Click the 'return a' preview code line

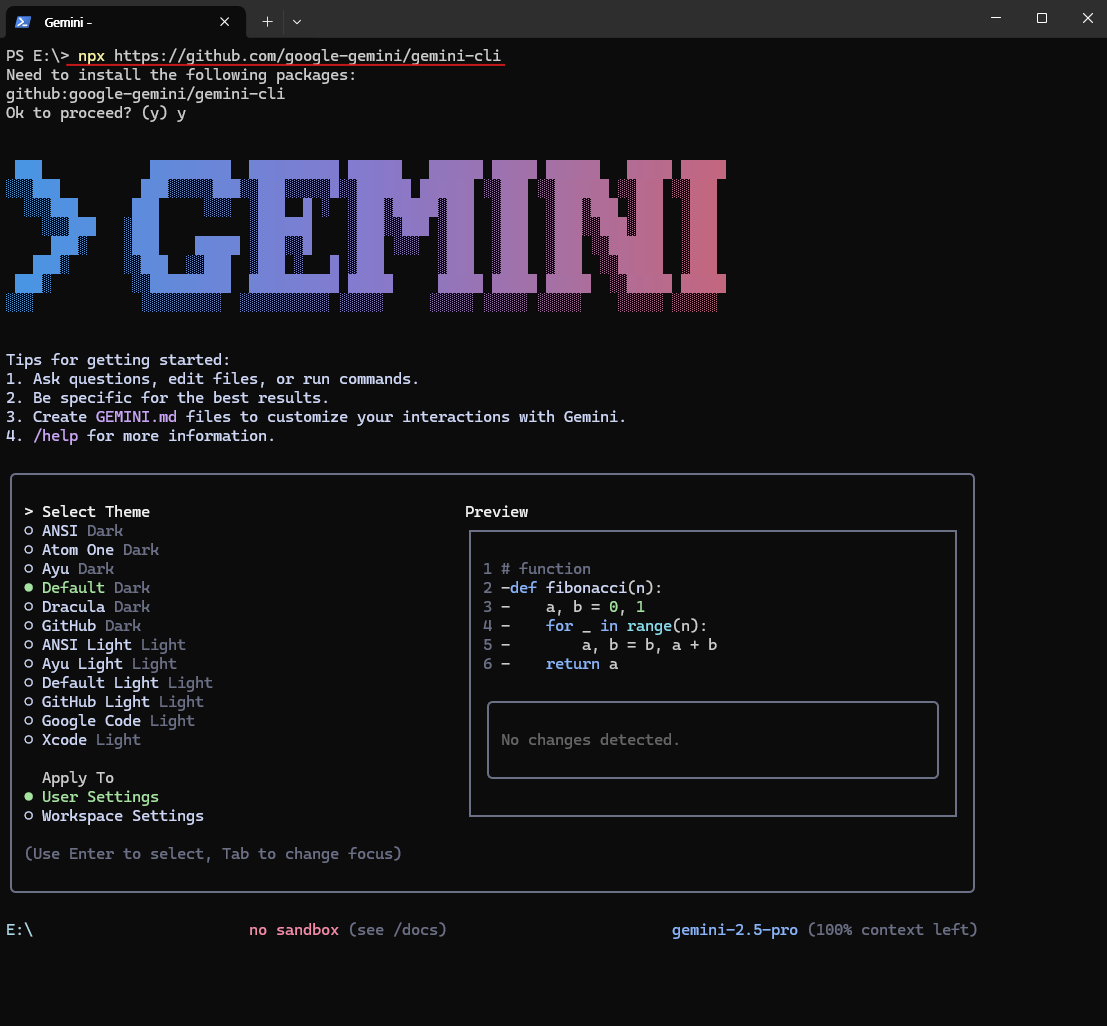pyautogui.click(x=582, y=664)
